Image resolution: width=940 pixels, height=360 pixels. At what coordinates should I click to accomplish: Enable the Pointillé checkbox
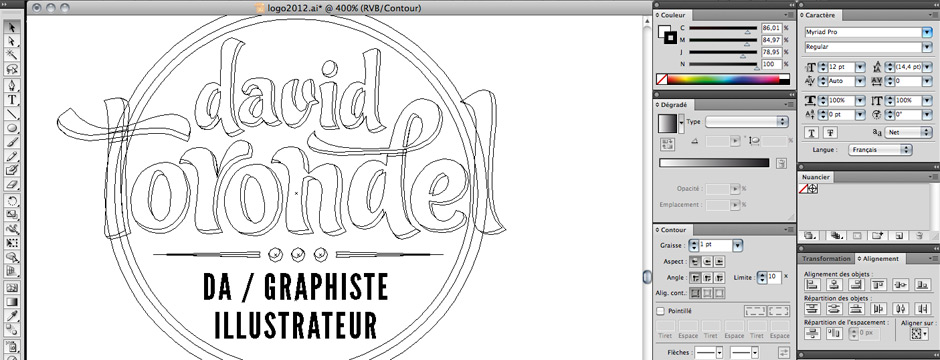(x=661, y=311)
